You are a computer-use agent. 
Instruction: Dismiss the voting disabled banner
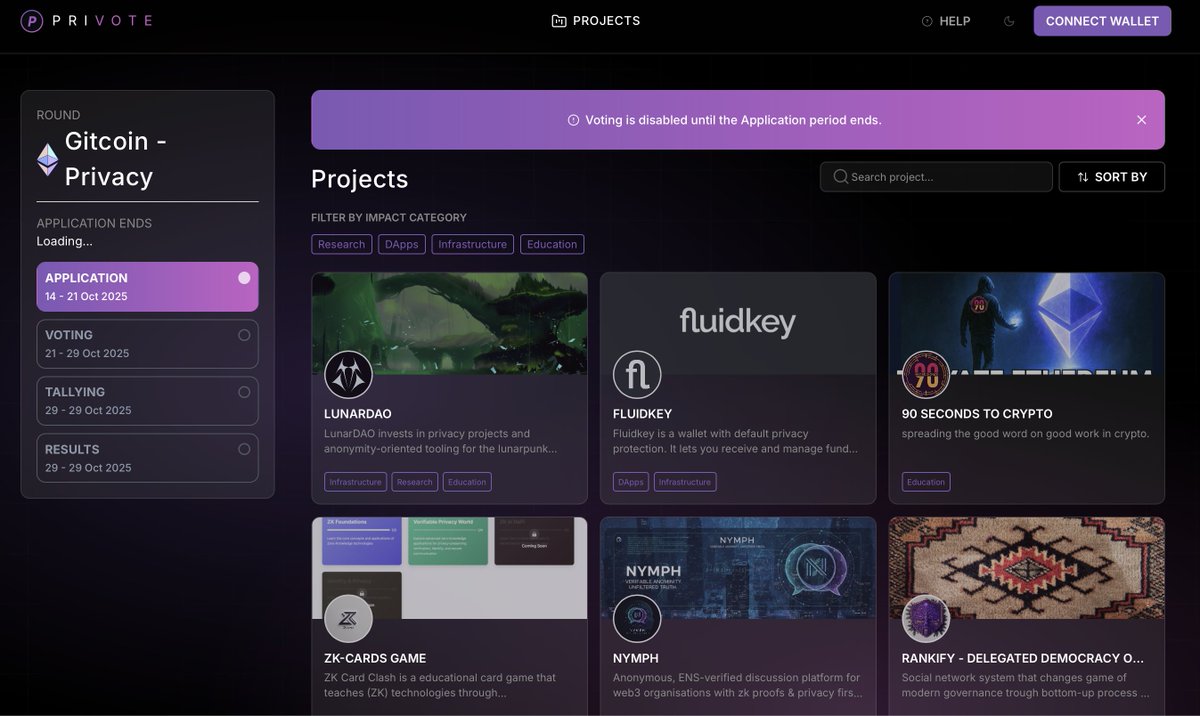coord(1141,120)
